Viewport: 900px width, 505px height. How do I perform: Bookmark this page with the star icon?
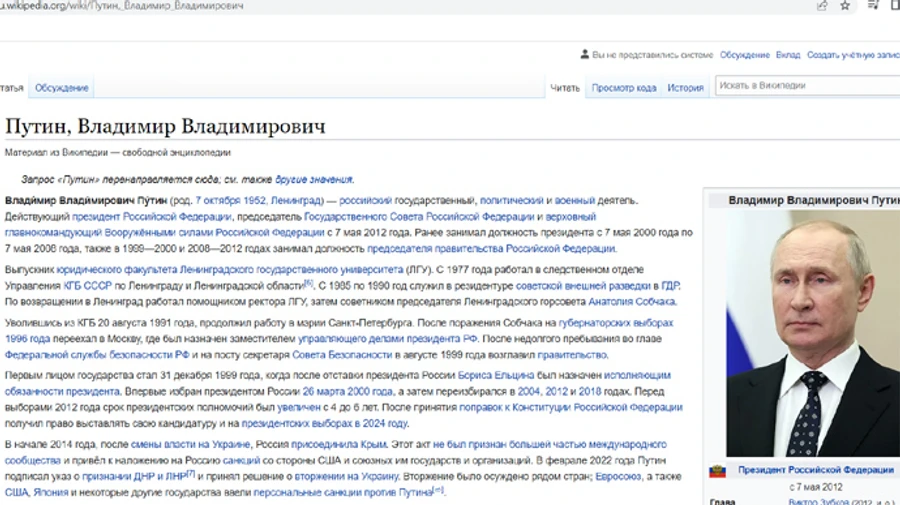[x=845, y=6]
